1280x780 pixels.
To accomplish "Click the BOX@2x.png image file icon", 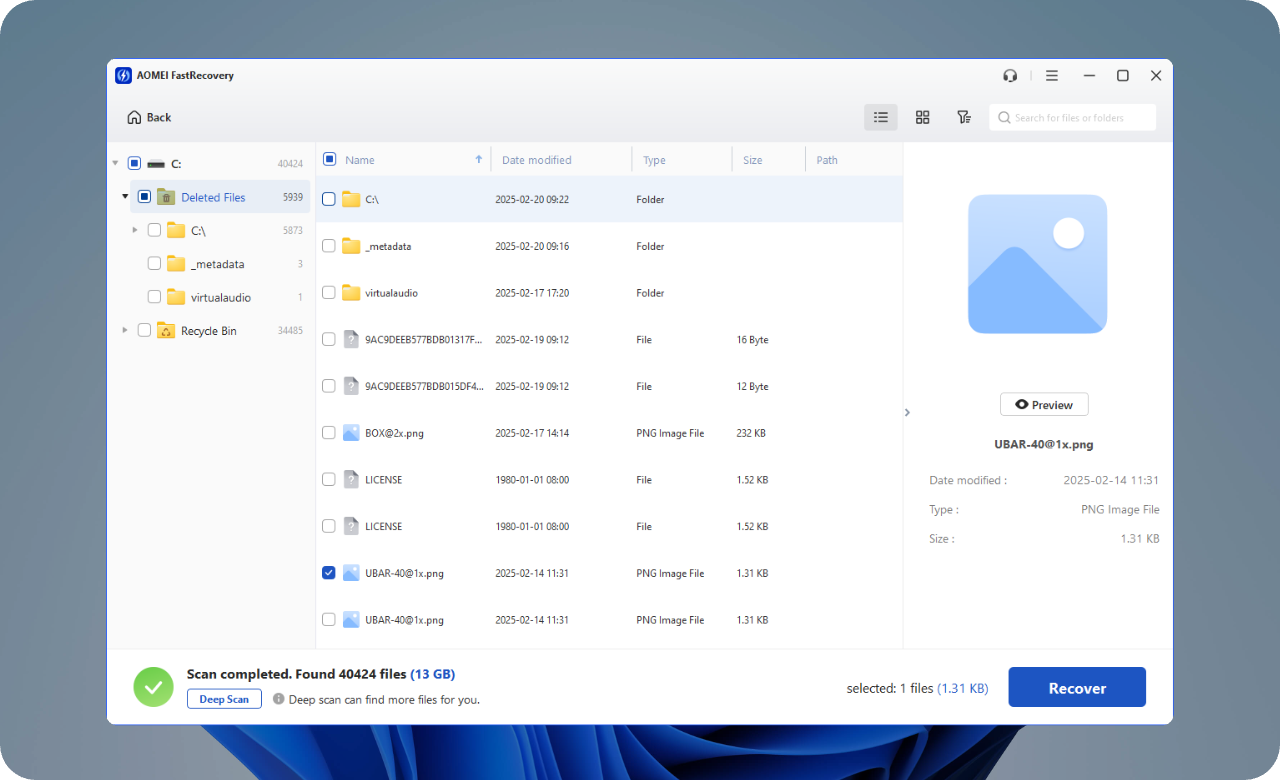I will pos(351,433).
